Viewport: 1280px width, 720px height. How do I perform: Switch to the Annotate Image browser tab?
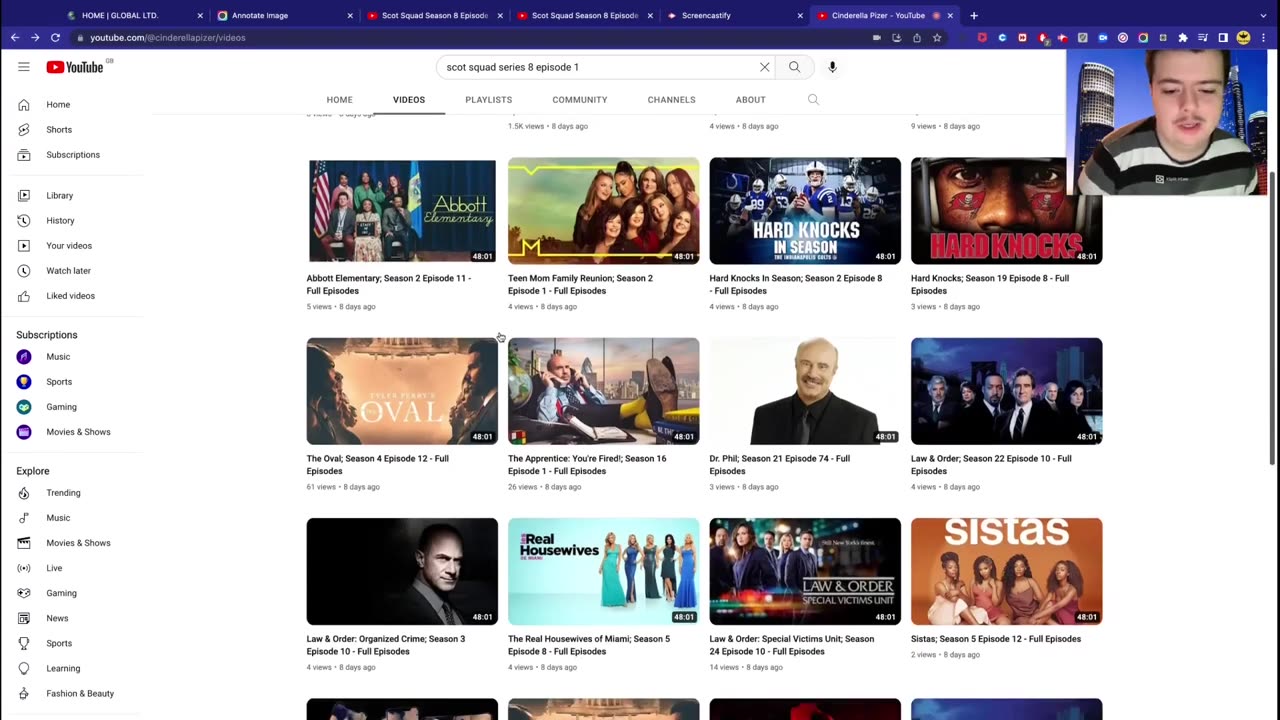[x=285, y=16]
